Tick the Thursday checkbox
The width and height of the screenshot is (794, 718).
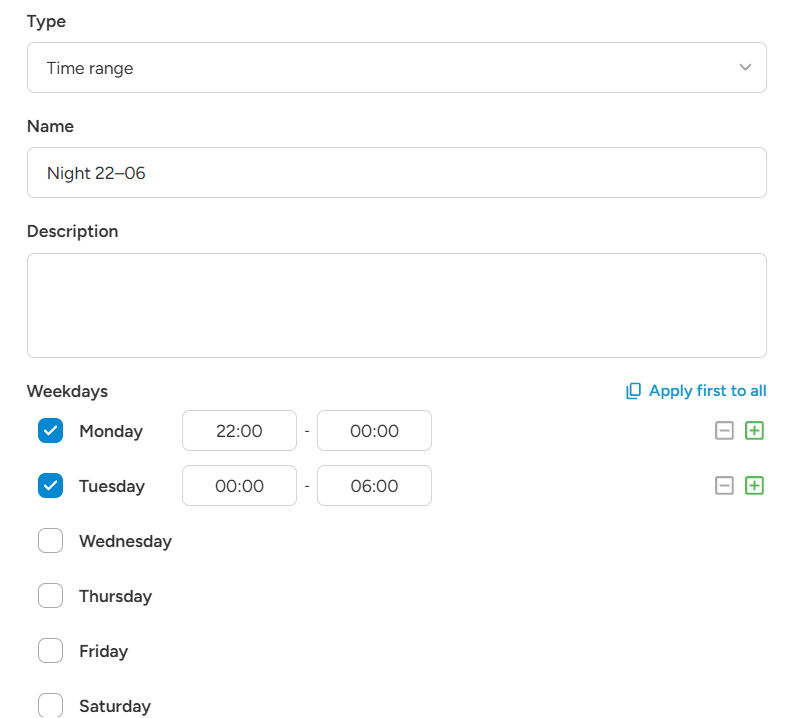point(51,596)
